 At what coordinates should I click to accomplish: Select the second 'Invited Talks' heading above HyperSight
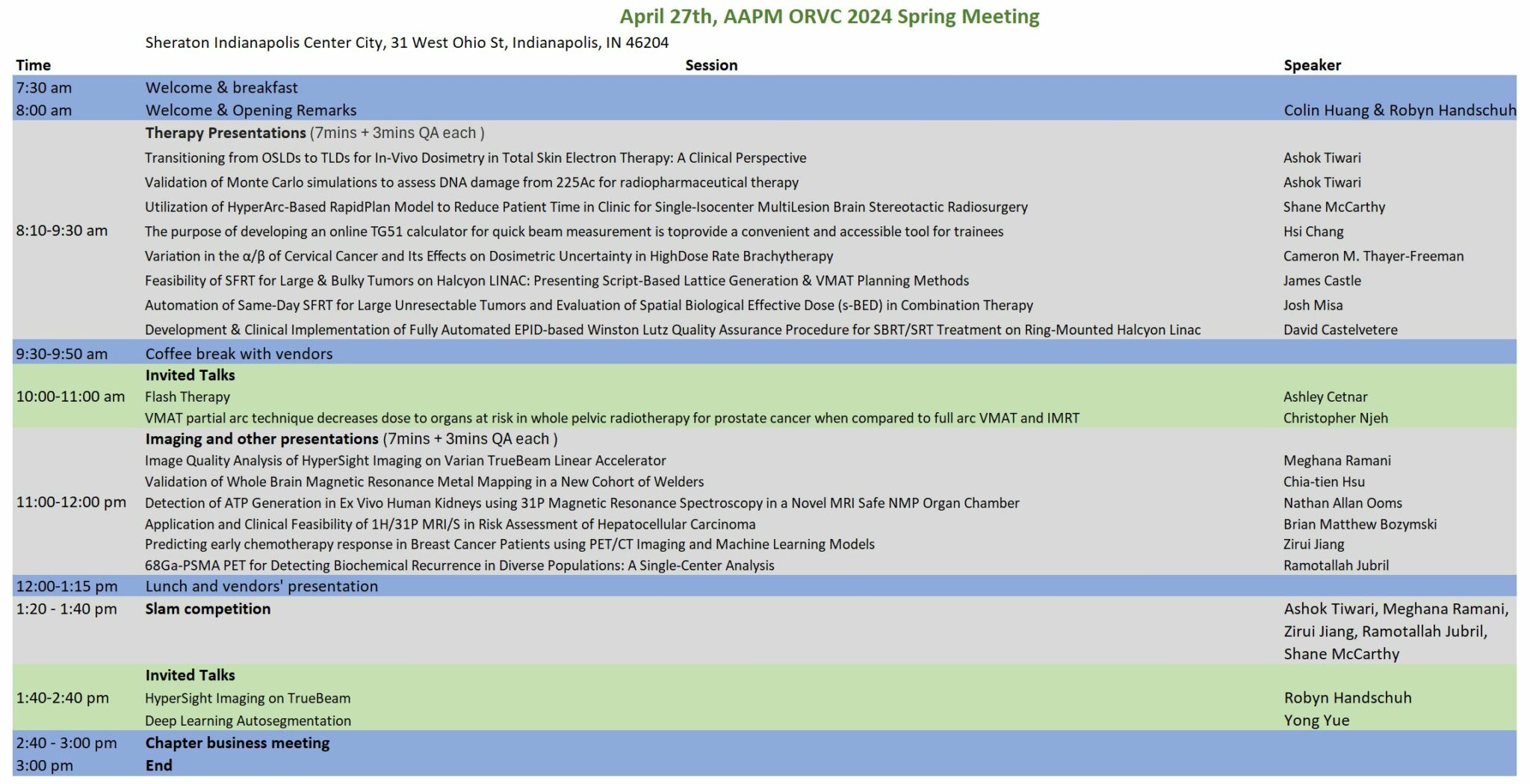click(x=190, y=675)
